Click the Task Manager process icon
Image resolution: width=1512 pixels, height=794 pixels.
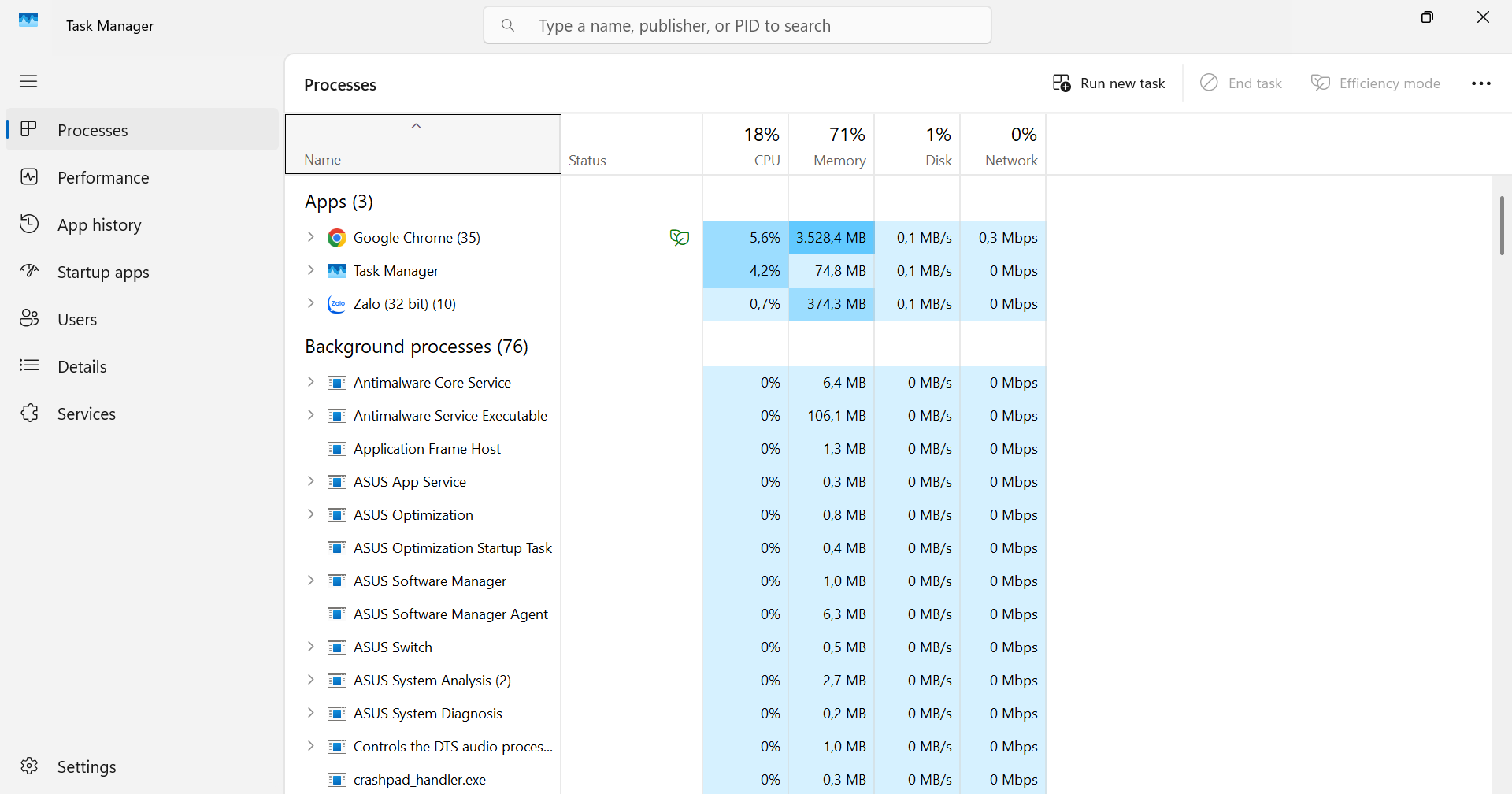click(337, 271)
